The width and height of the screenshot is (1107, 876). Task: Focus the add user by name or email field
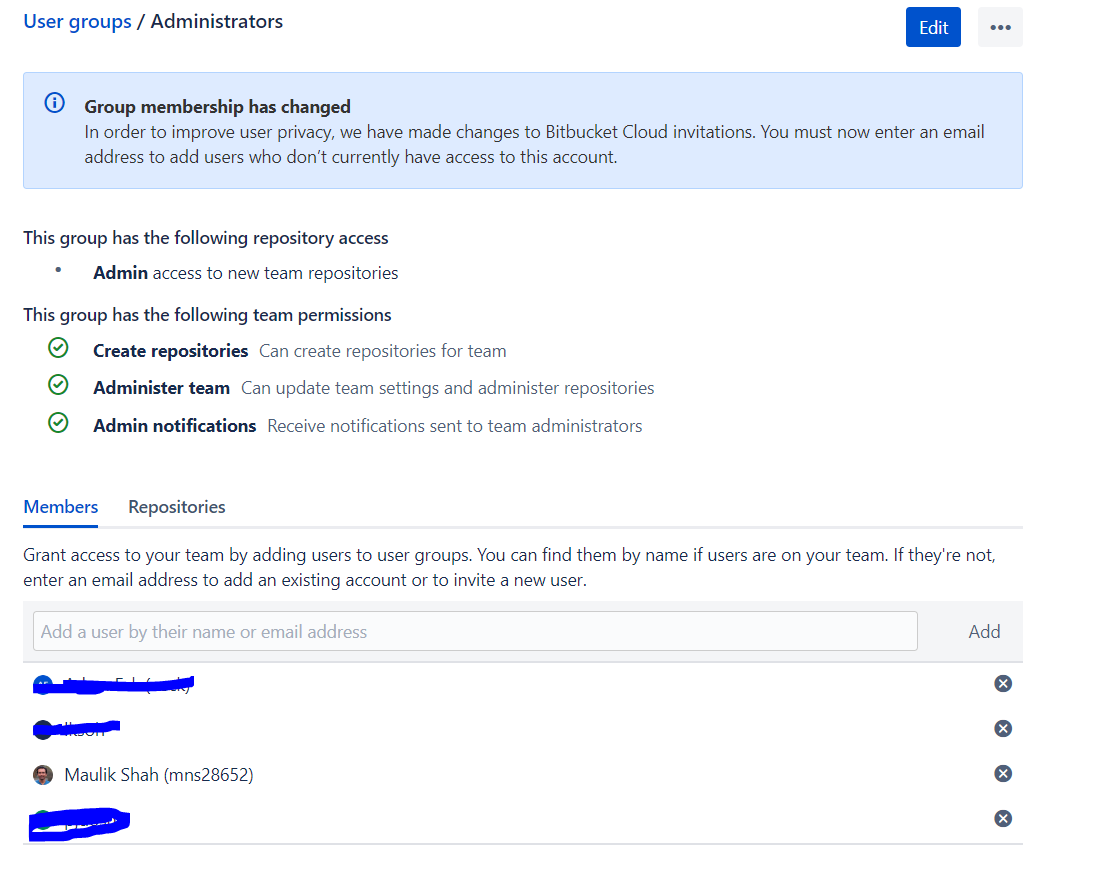(x=475, y=631)
